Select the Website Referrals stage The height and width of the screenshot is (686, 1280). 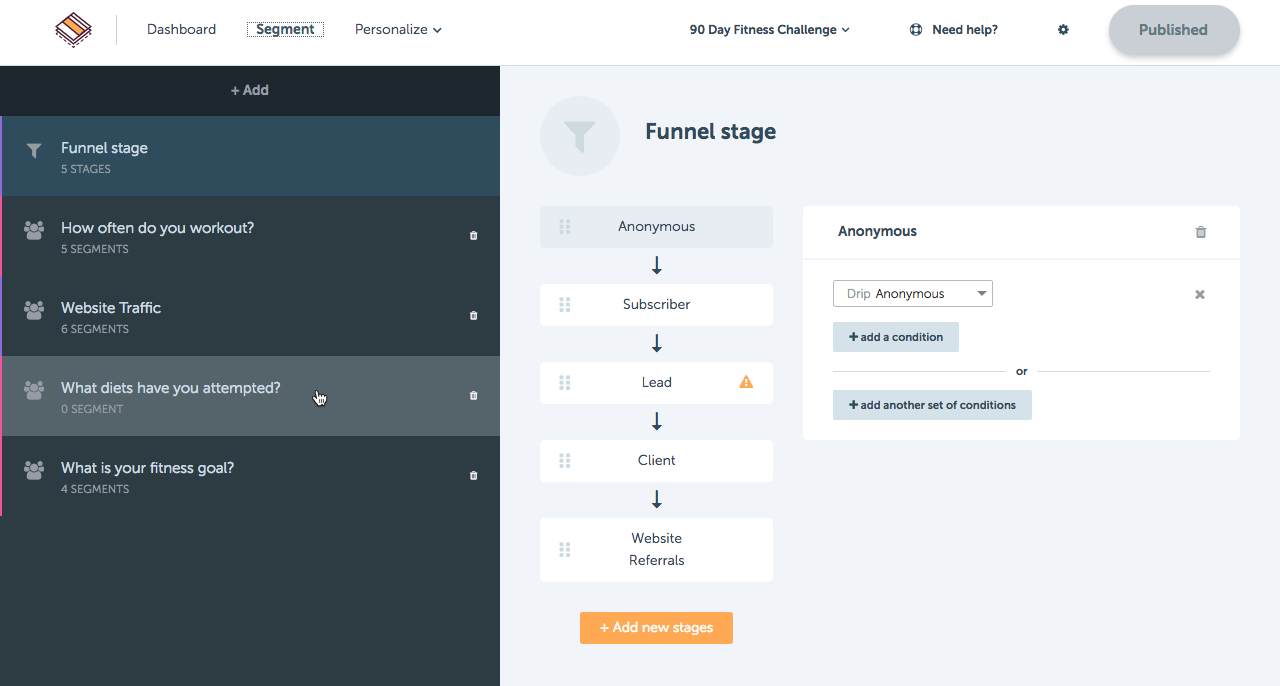tap(656, 550)
